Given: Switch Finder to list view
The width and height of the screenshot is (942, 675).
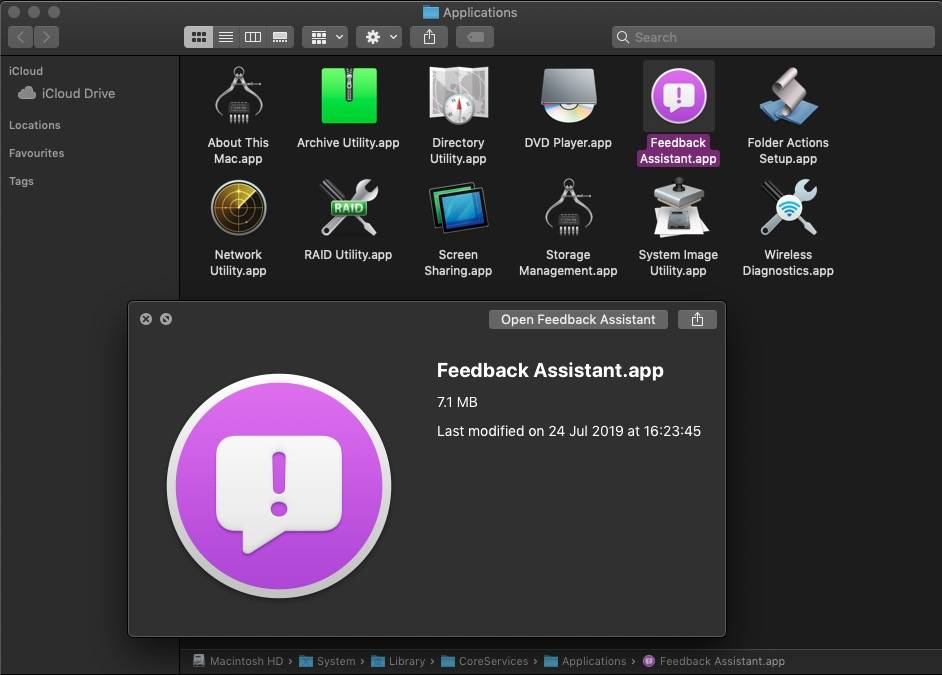Looking at the screenshot, I should (226, 37).
